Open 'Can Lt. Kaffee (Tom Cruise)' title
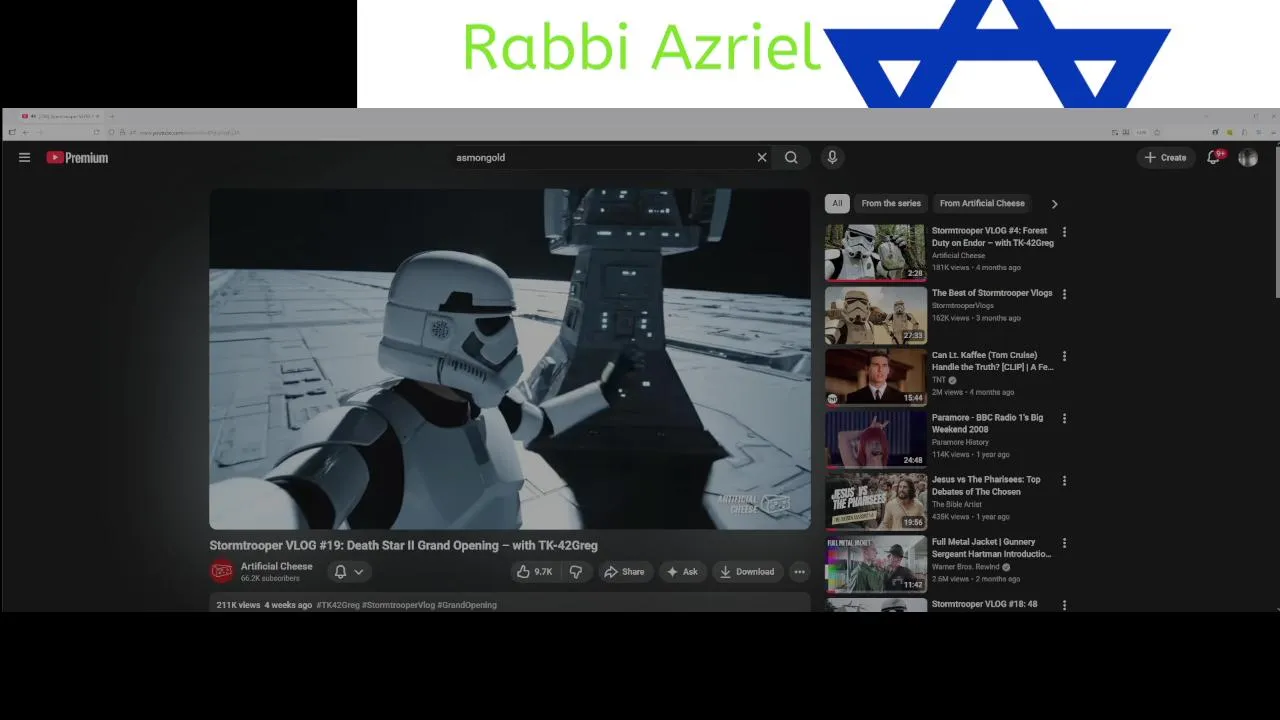 click(993, 361)
